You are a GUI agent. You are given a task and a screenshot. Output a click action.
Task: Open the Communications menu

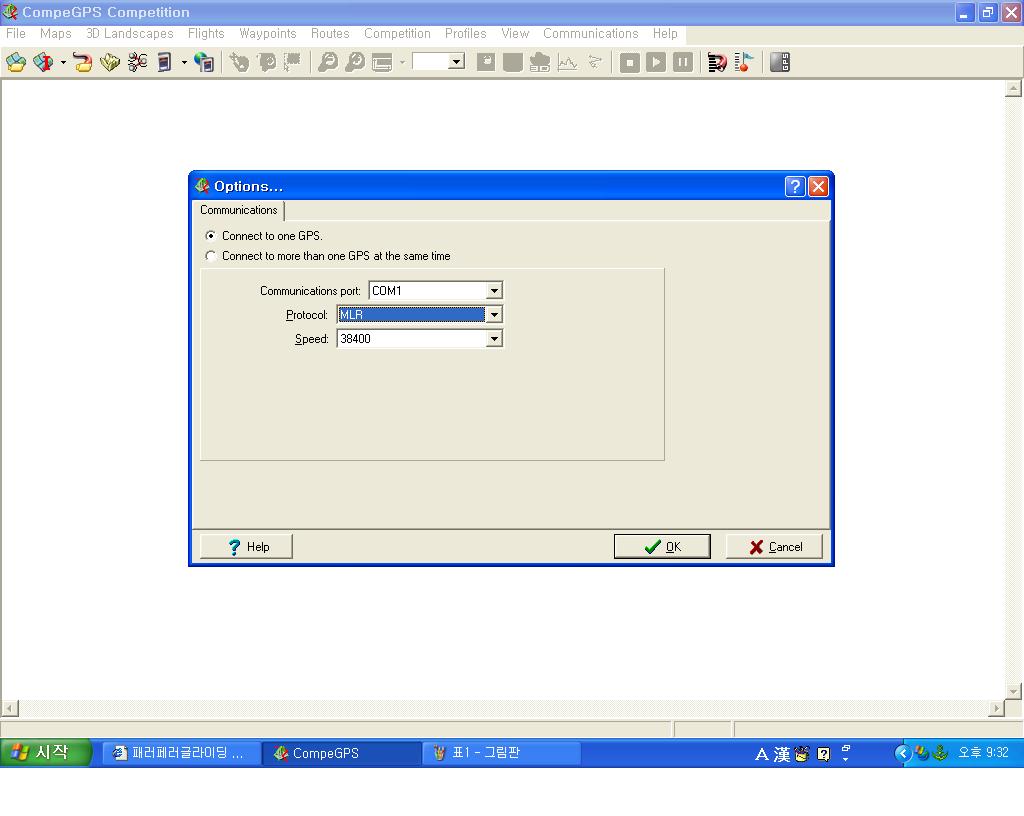590,33
